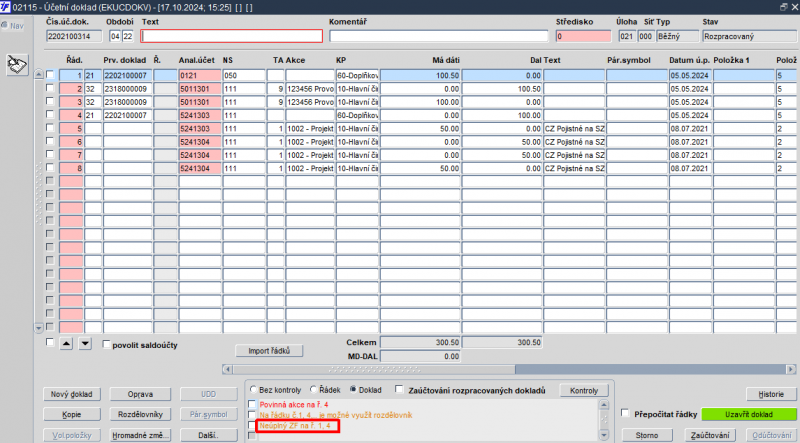Click the table scroll-up arrow beside row 1
Screen dimensions: 800x443
click(39, 75)
